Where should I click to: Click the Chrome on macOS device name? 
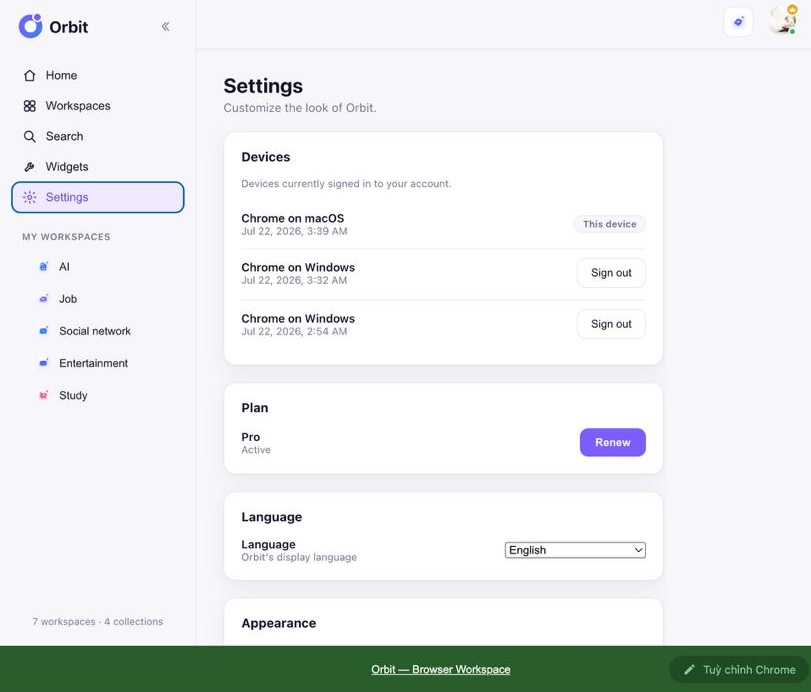[293, 218]
